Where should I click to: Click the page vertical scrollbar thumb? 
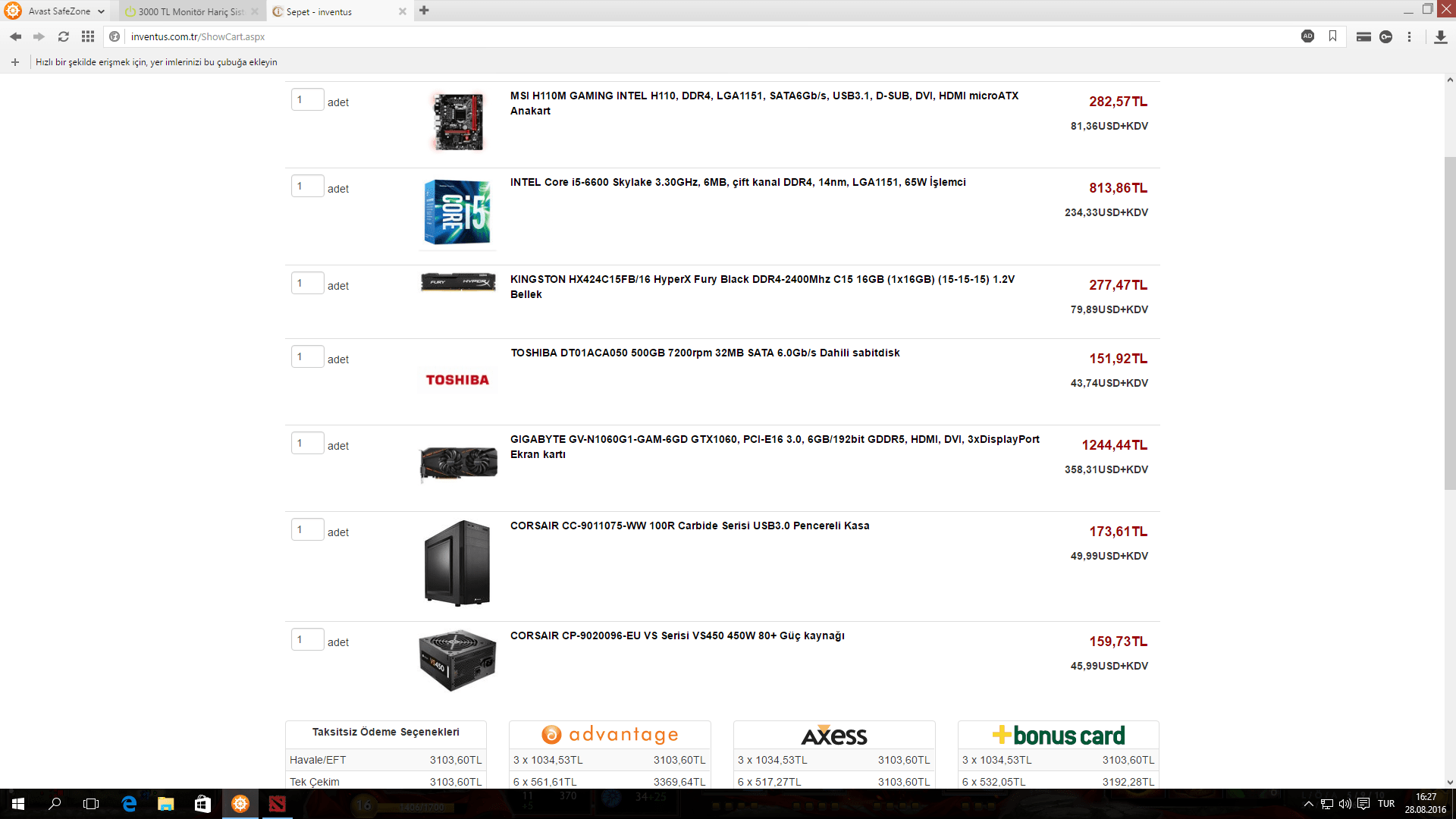point(1449,322)
